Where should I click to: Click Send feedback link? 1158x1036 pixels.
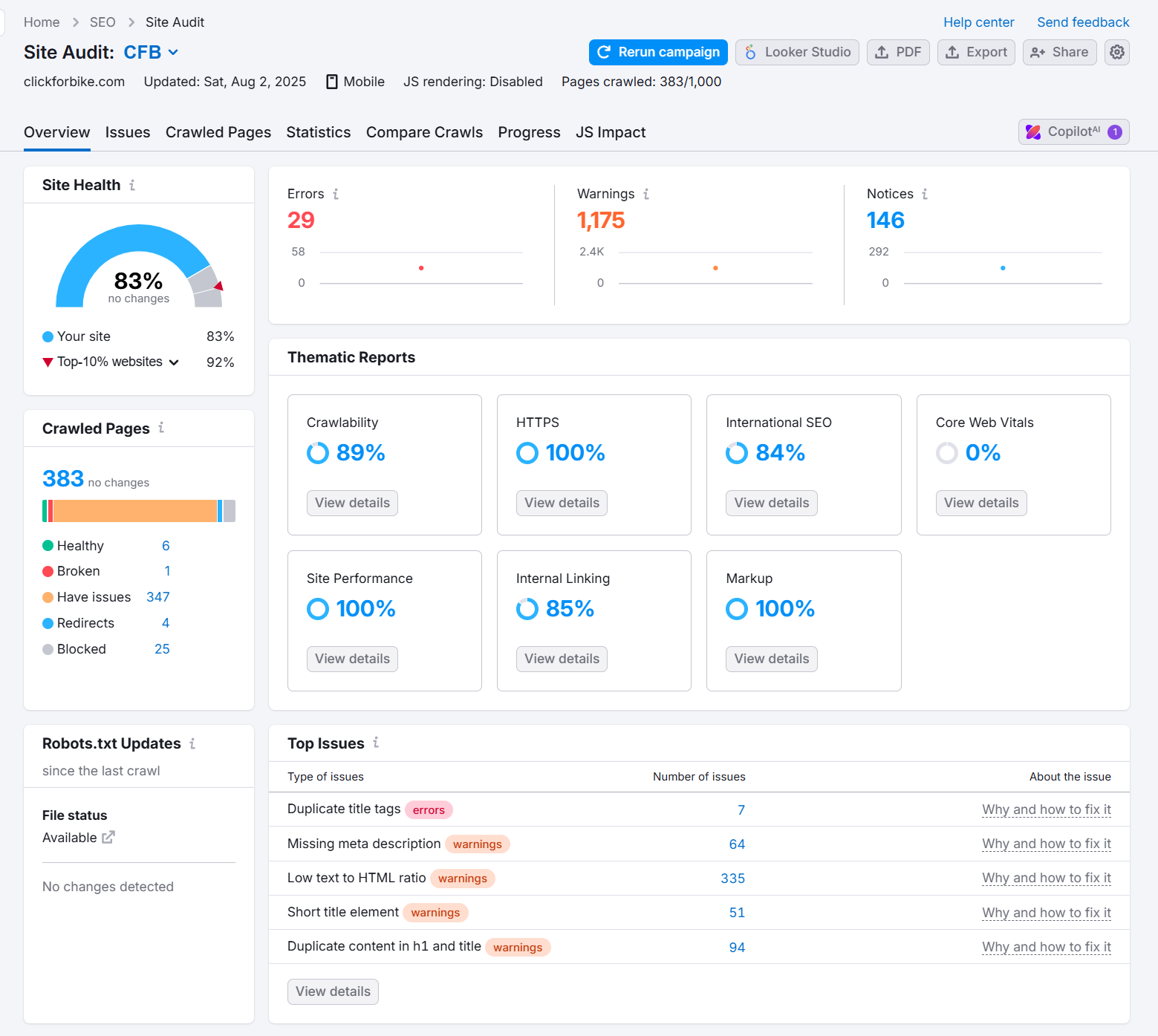click(1083, 22)
